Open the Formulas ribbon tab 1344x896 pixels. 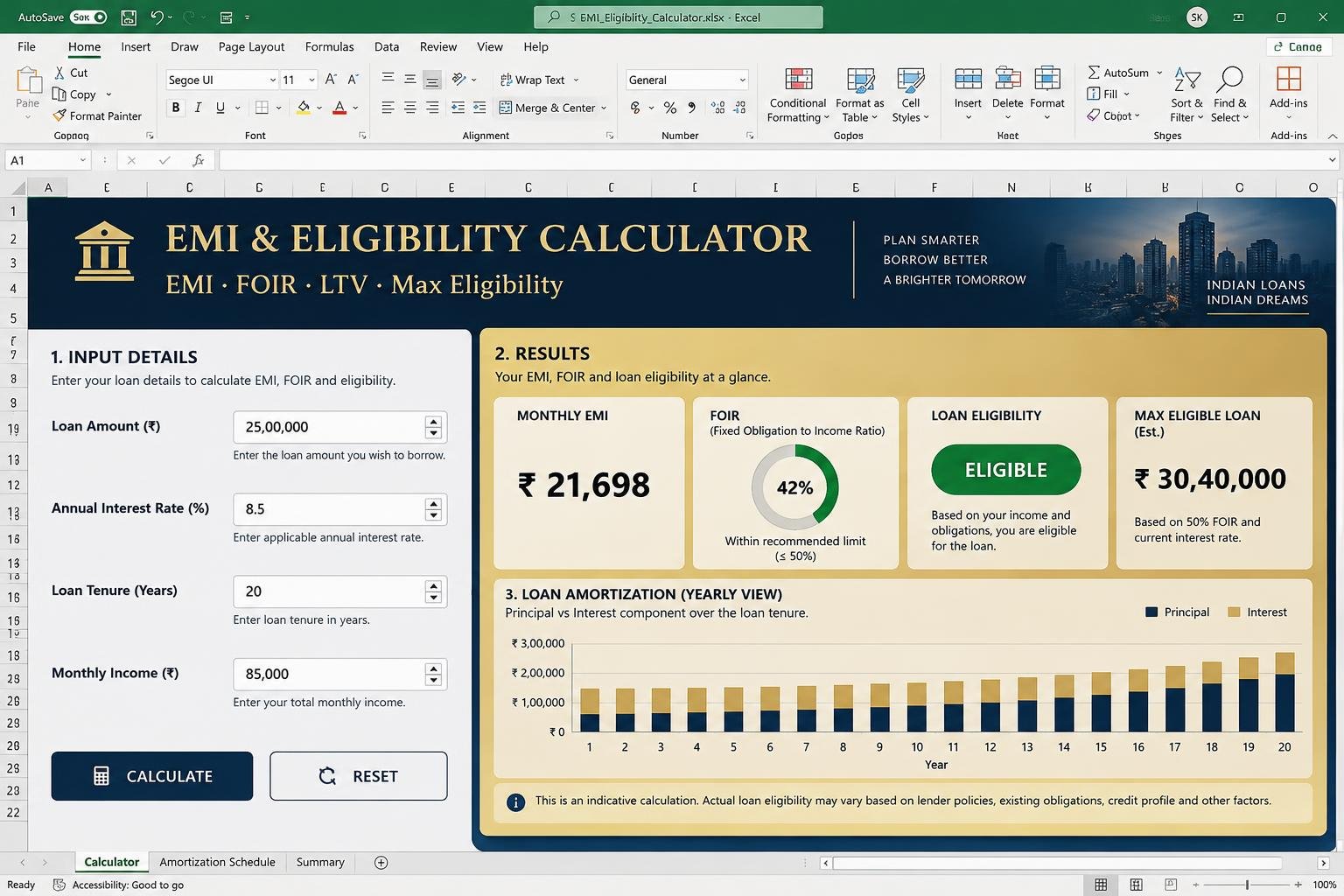point(330,47)
